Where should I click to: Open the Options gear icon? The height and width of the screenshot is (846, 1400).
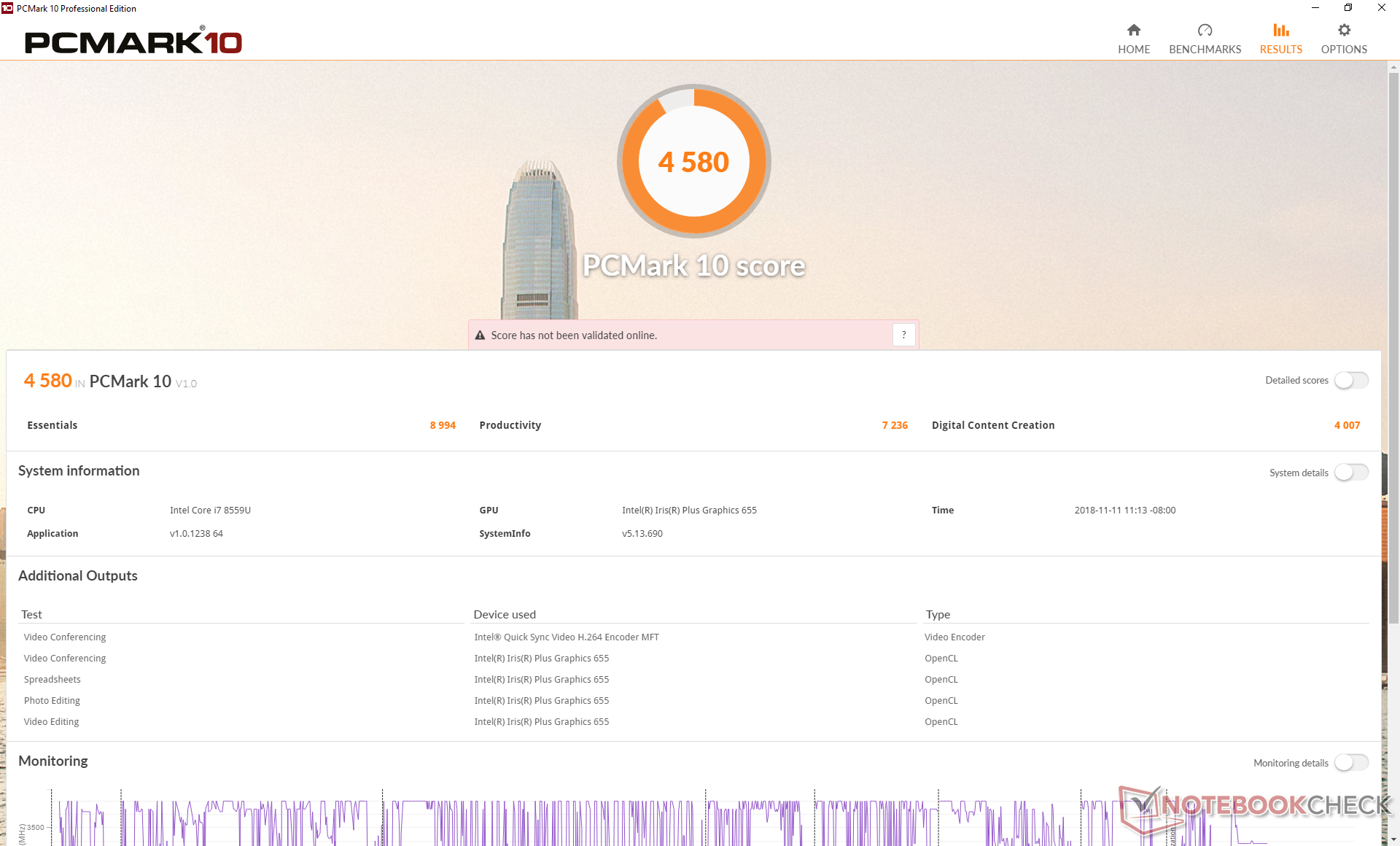(1344, 30)
